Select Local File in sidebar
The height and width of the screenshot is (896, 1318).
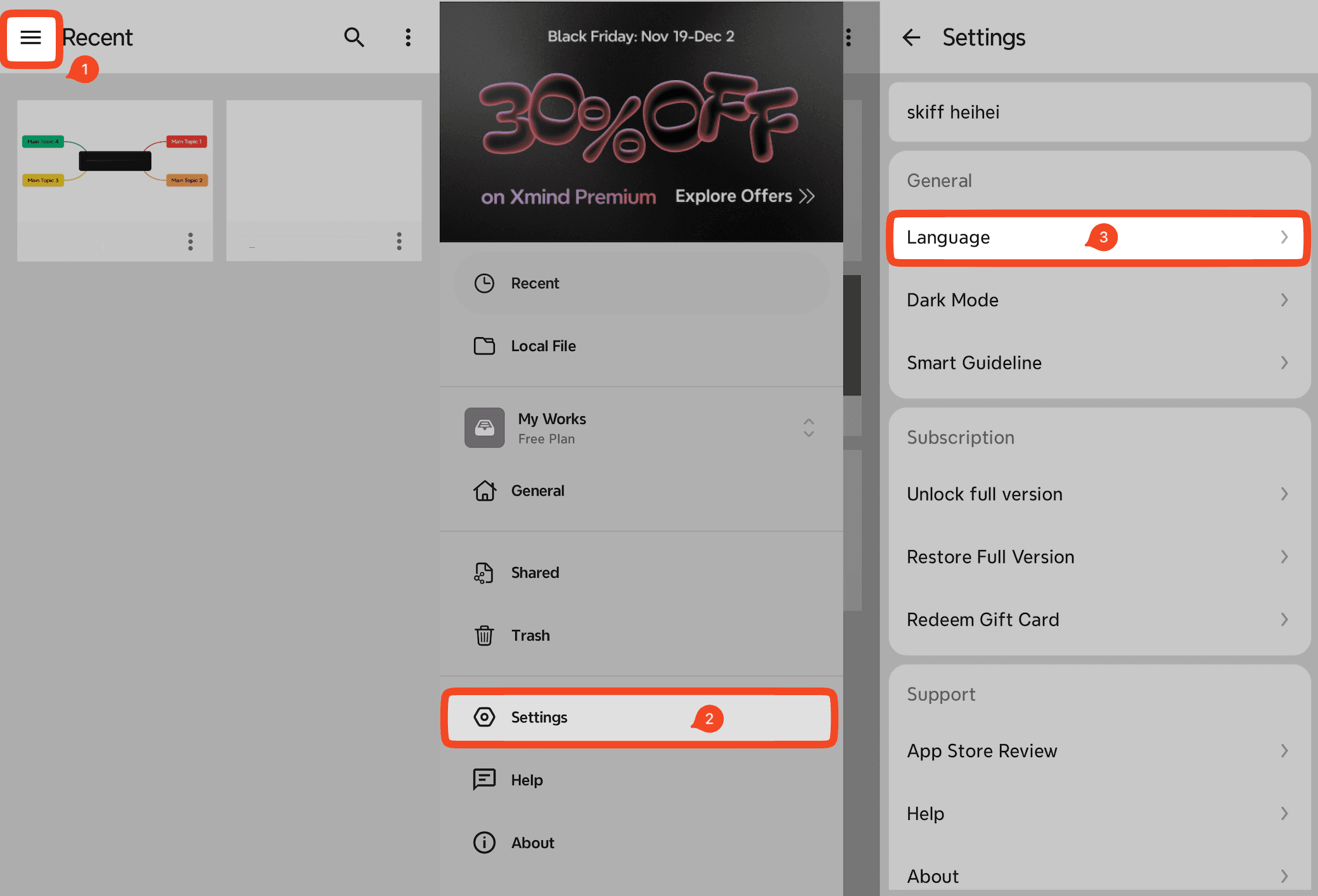pyautogui.click(x=543, y=346)
